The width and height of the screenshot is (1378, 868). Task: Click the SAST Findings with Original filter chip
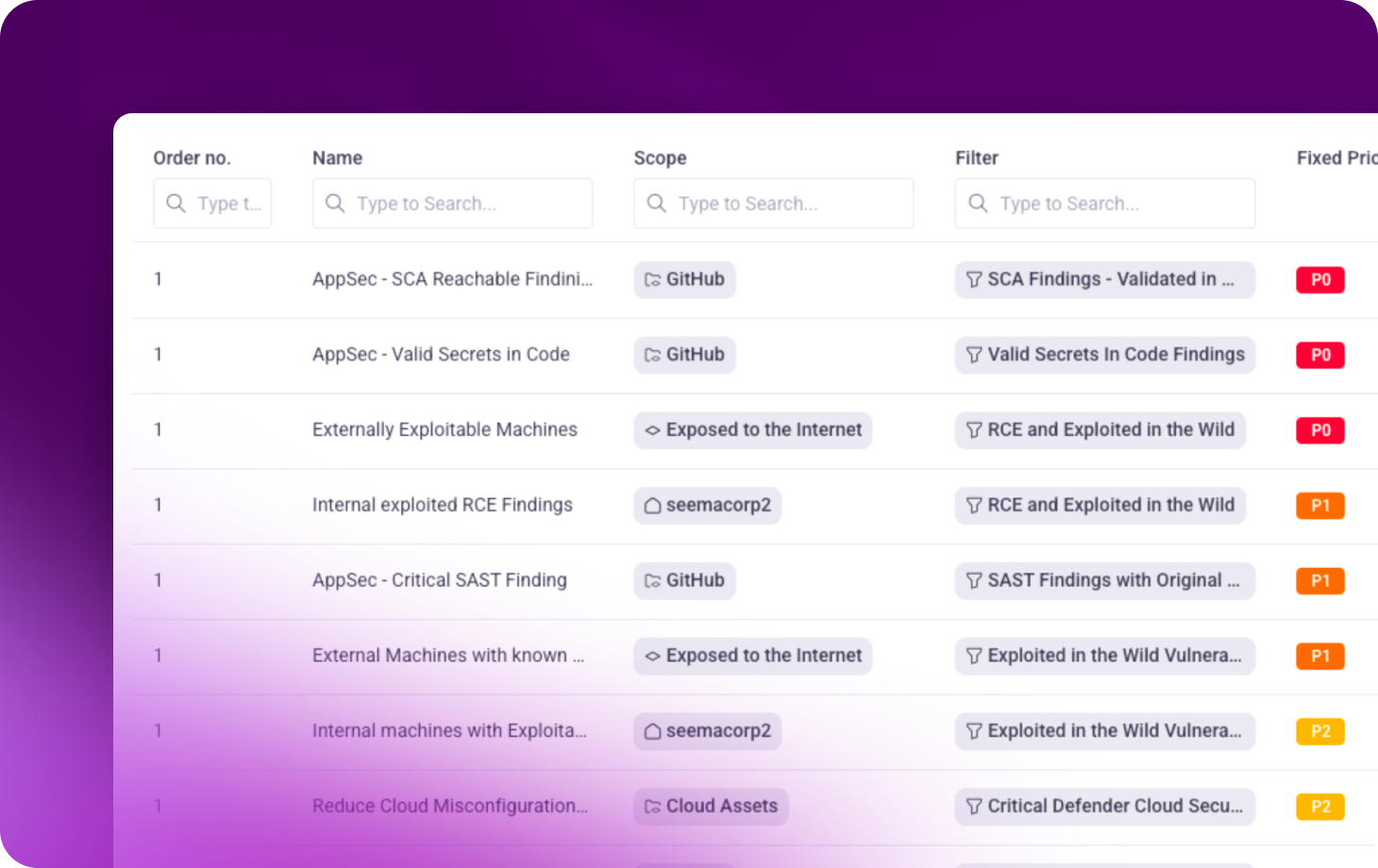click(1104, 581)
